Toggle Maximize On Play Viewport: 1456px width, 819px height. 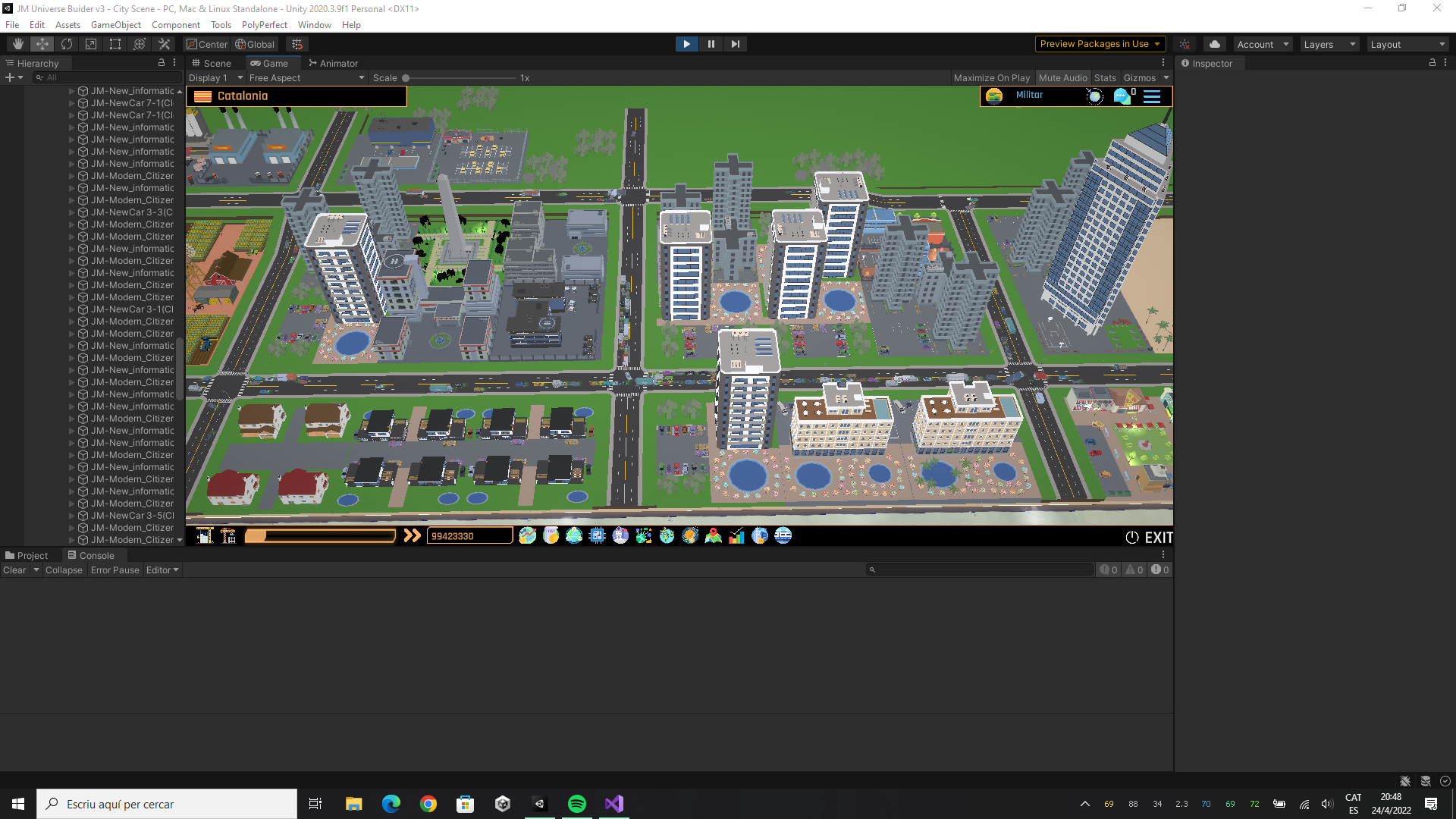pos(991,78)
